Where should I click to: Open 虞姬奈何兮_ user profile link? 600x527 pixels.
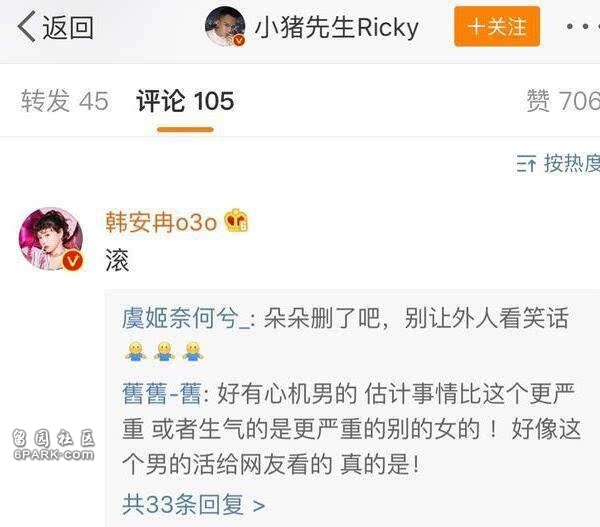coord(186,318)
